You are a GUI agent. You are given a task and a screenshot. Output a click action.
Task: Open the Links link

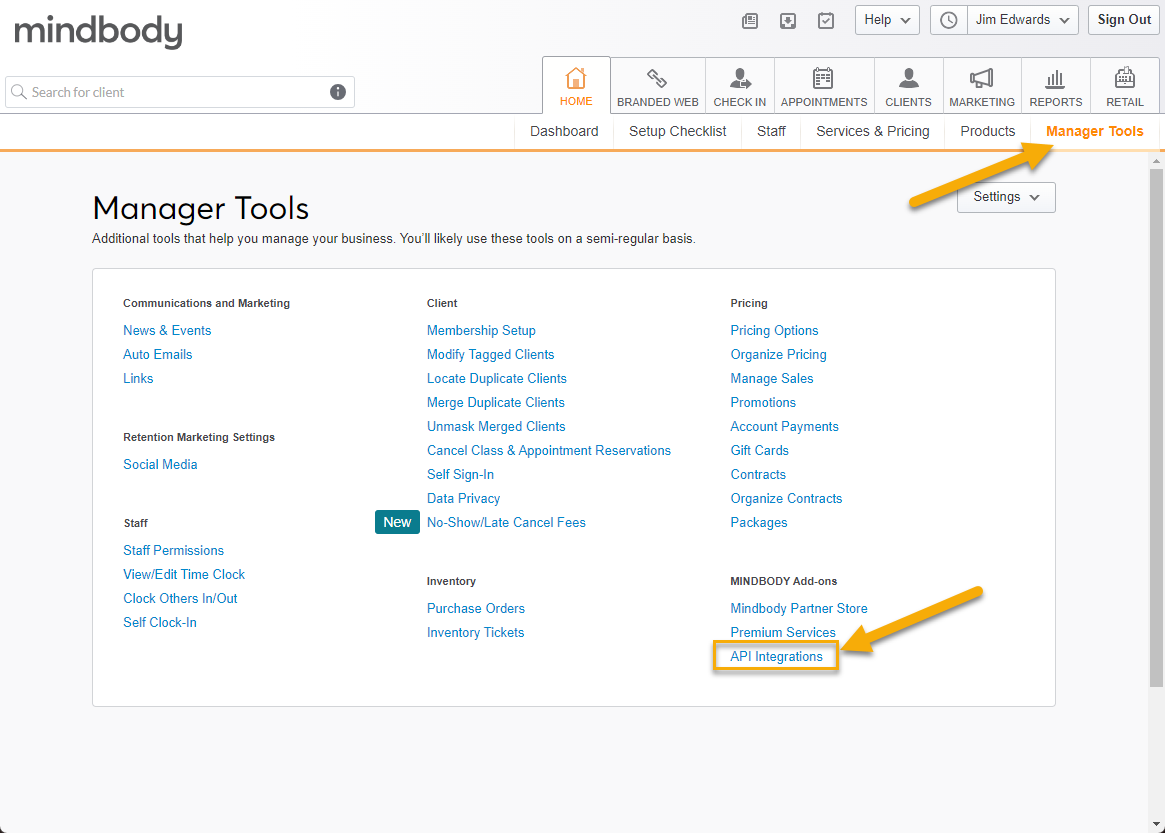[x=138, y=378]
